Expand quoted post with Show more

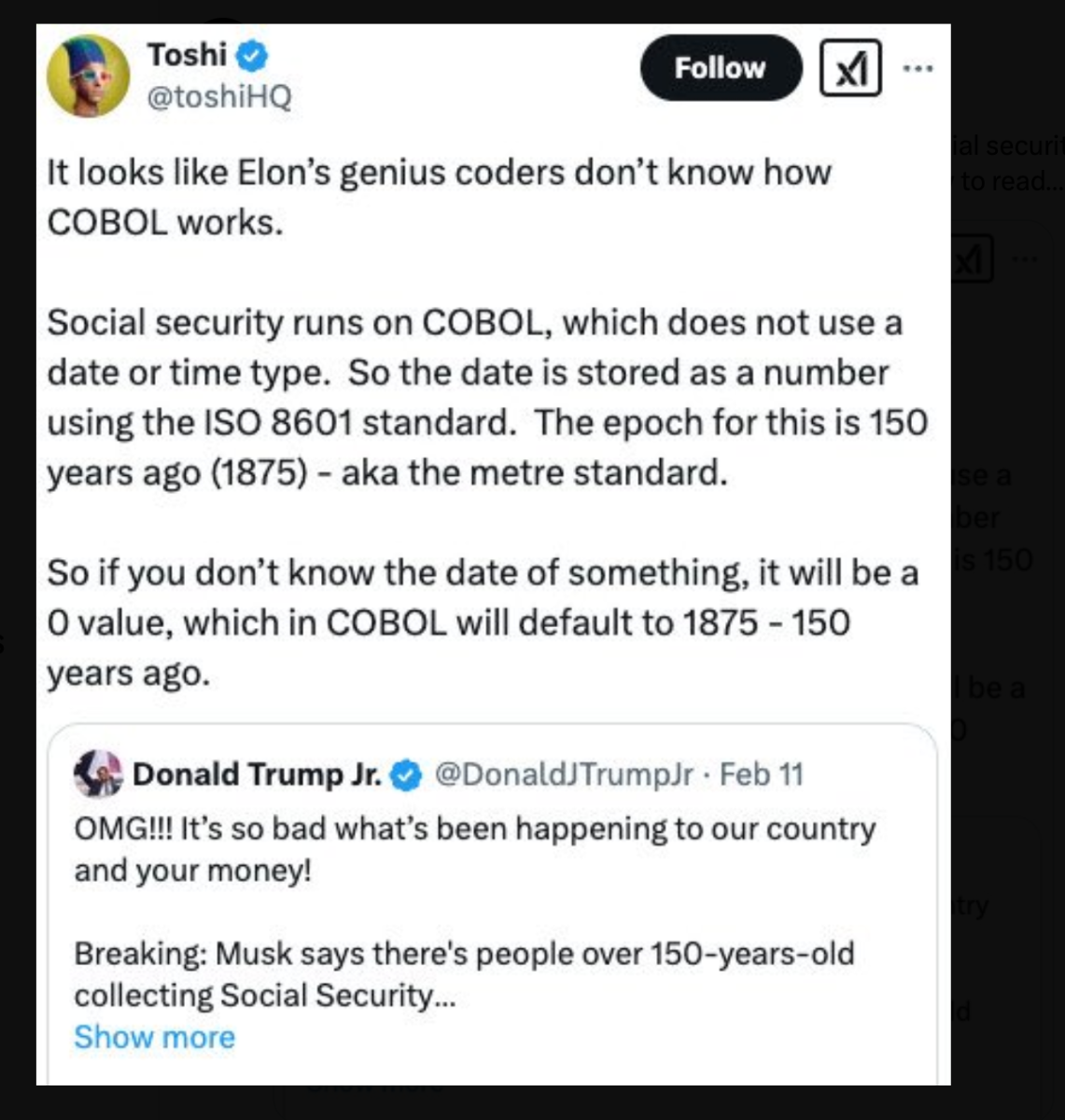[x=154, y=1037]
